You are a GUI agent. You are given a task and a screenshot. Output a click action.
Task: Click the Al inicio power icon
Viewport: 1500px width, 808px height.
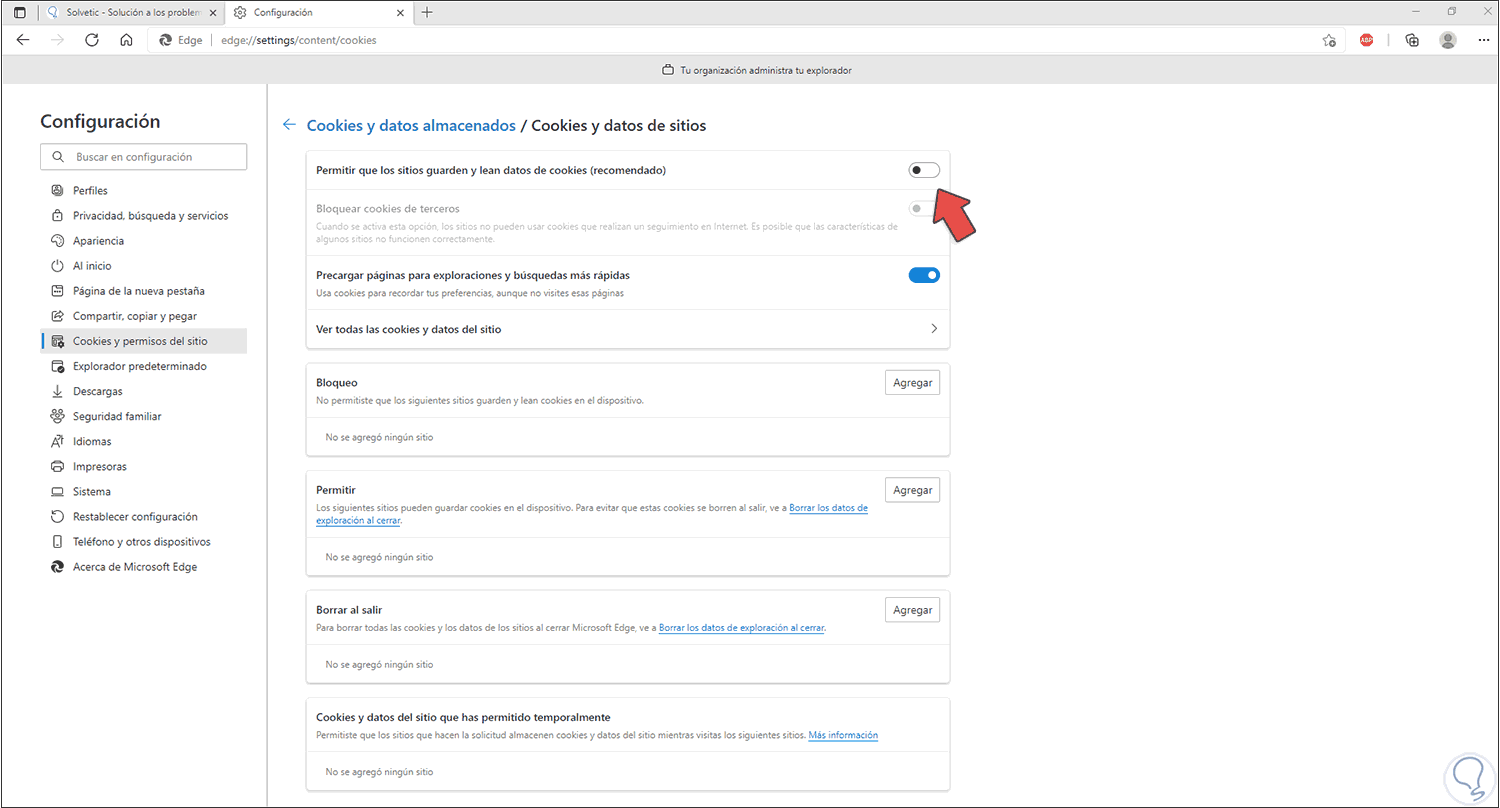click(57, 266)
